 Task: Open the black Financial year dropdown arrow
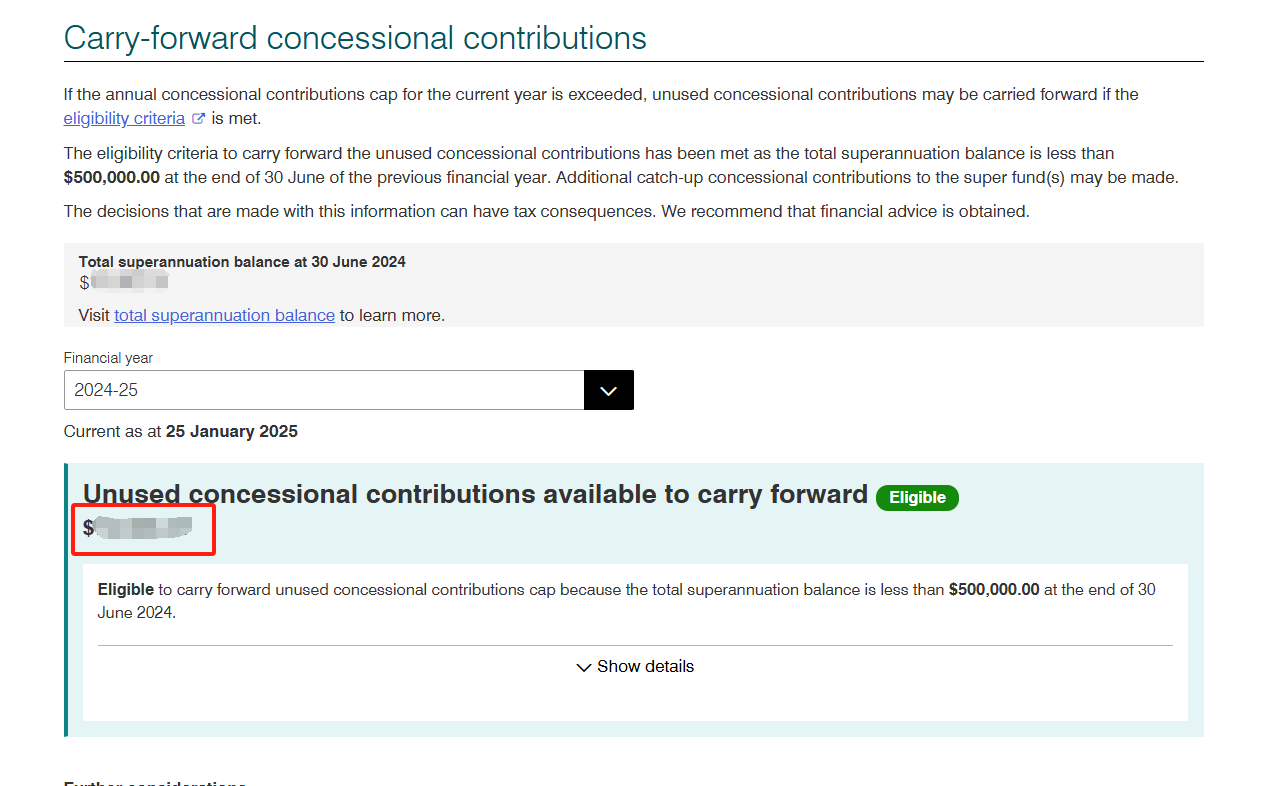click(609, 390)
